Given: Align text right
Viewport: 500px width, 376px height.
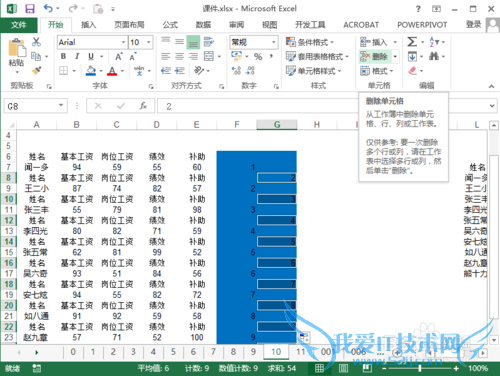Looking at the screenshot, I should pos(193,56).
